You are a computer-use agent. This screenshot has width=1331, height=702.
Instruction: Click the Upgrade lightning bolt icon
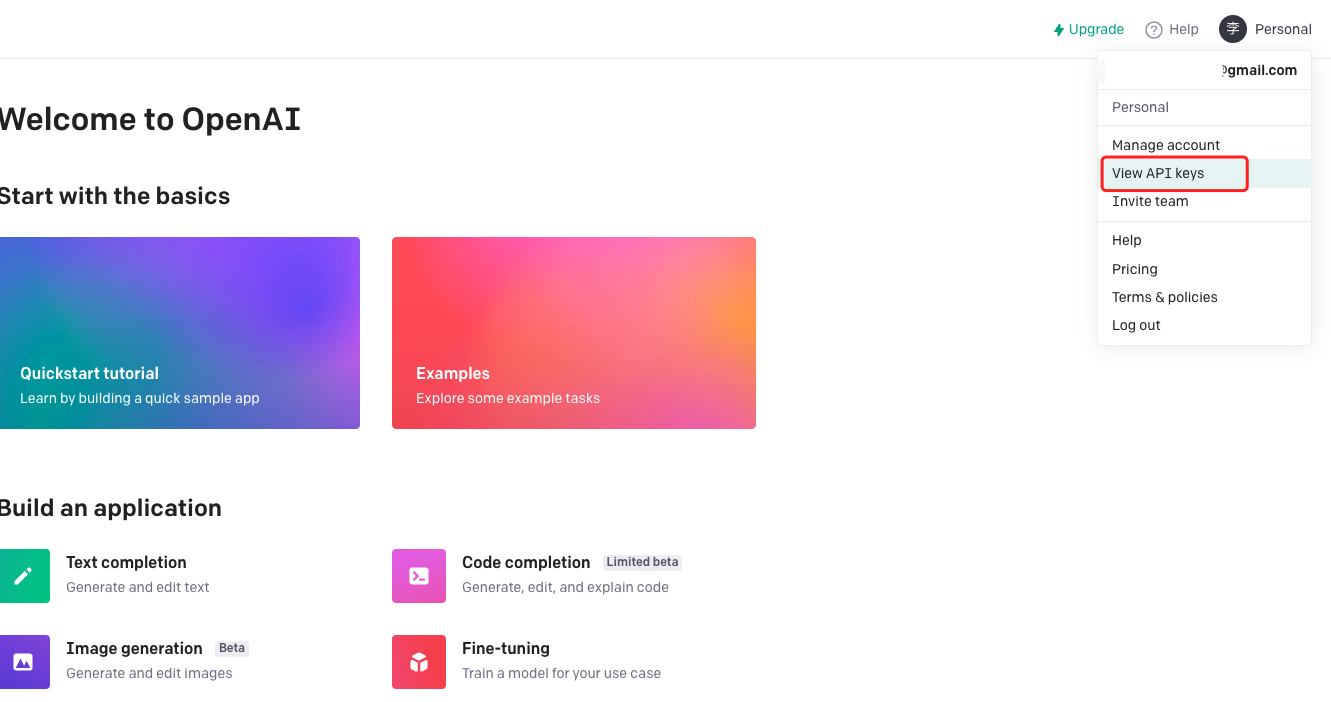point(1058,30)
